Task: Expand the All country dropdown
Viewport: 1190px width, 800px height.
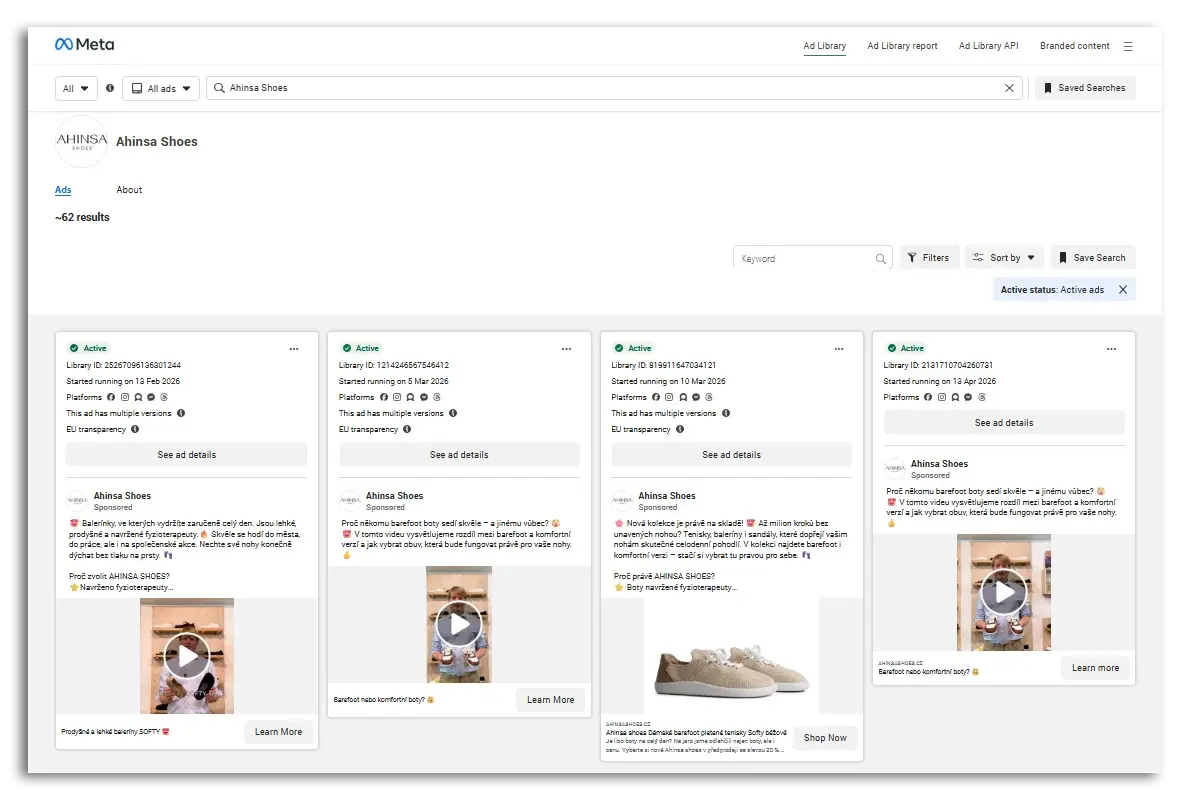Action: point(76,88)
